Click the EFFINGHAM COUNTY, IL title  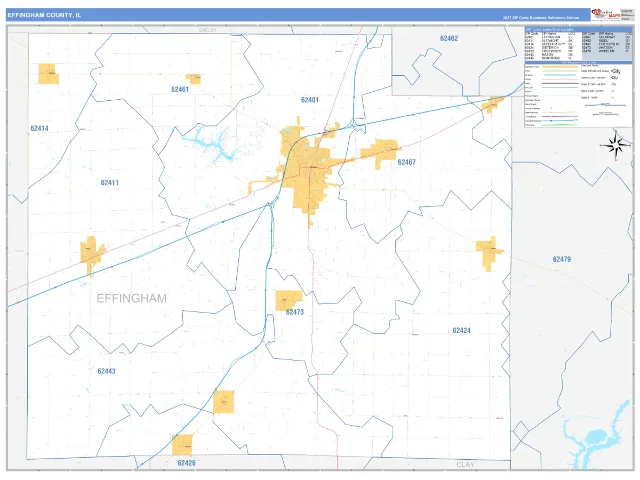44,15
